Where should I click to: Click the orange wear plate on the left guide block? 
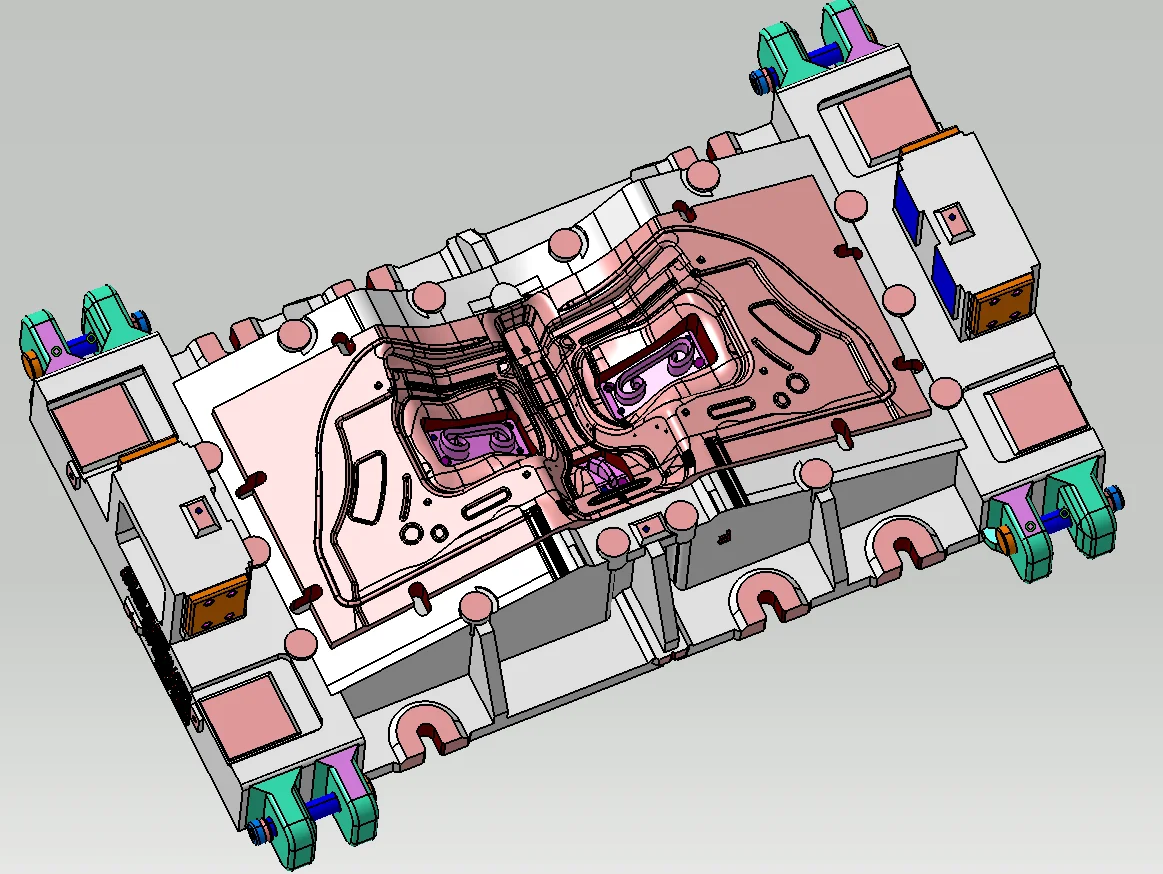[x=217, y=608]
